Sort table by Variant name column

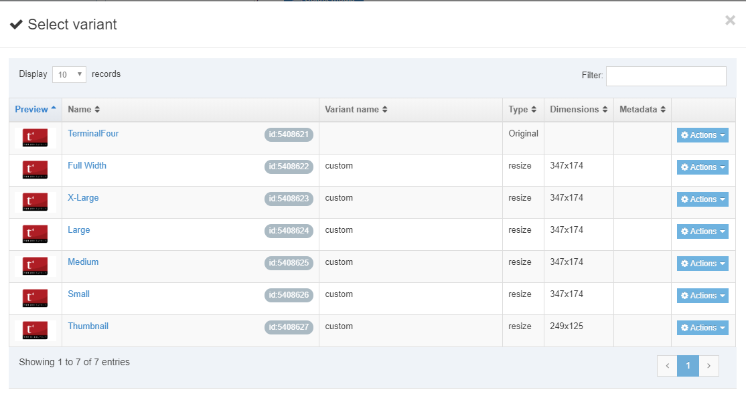click(411, 109)
